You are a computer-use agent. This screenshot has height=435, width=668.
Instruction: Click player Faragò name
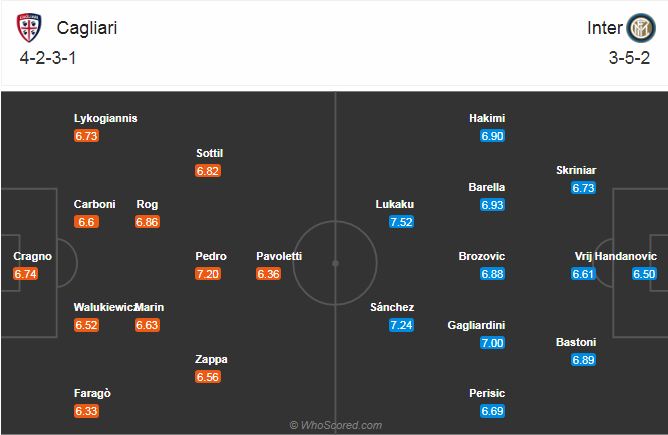pos(92,393)
